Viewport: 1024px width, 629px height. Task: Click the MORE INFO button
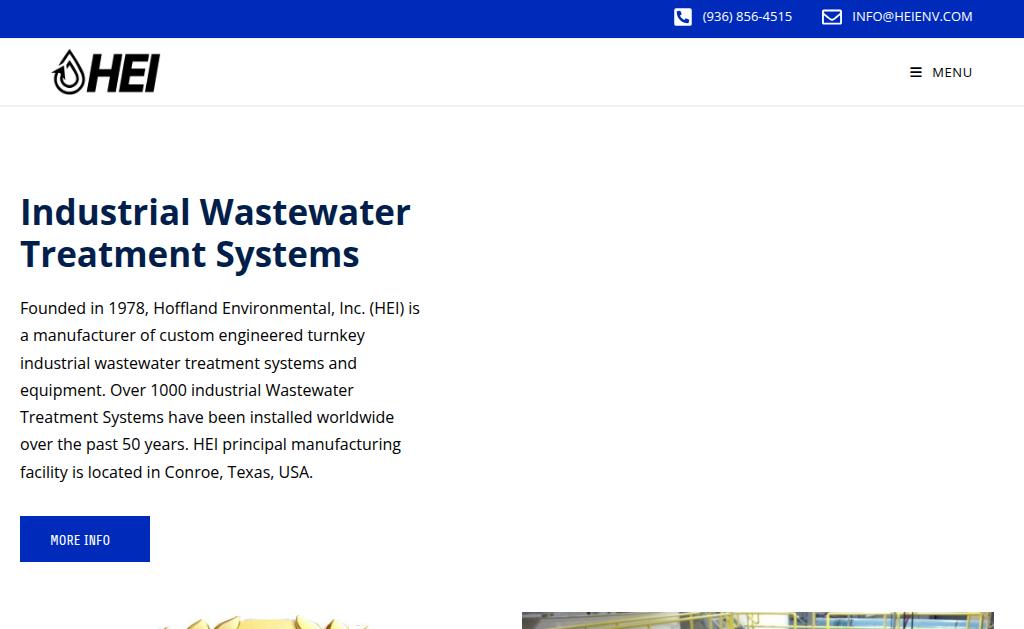point(85,539)
